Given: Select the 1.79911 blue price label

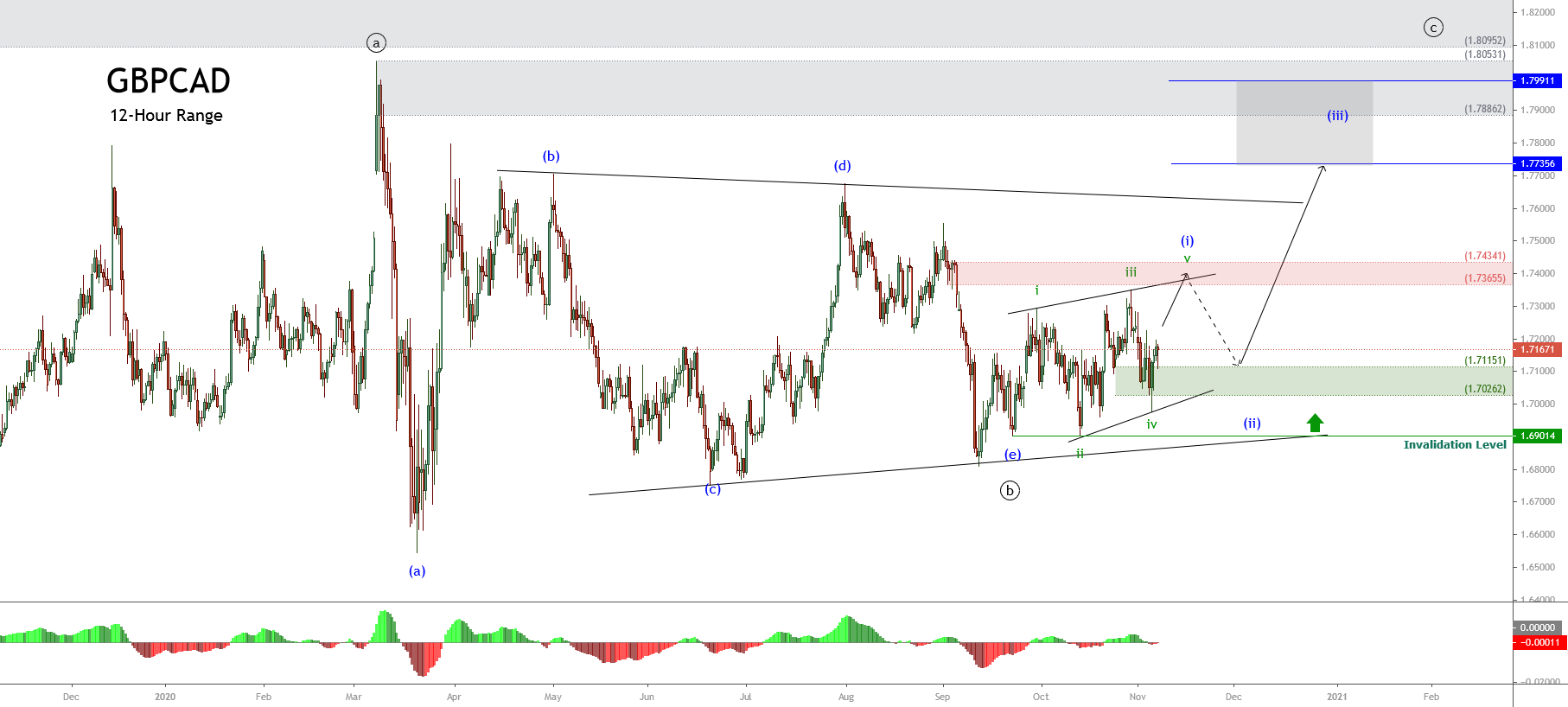Looking at the screenshot, I should [x=1538, y=80].
